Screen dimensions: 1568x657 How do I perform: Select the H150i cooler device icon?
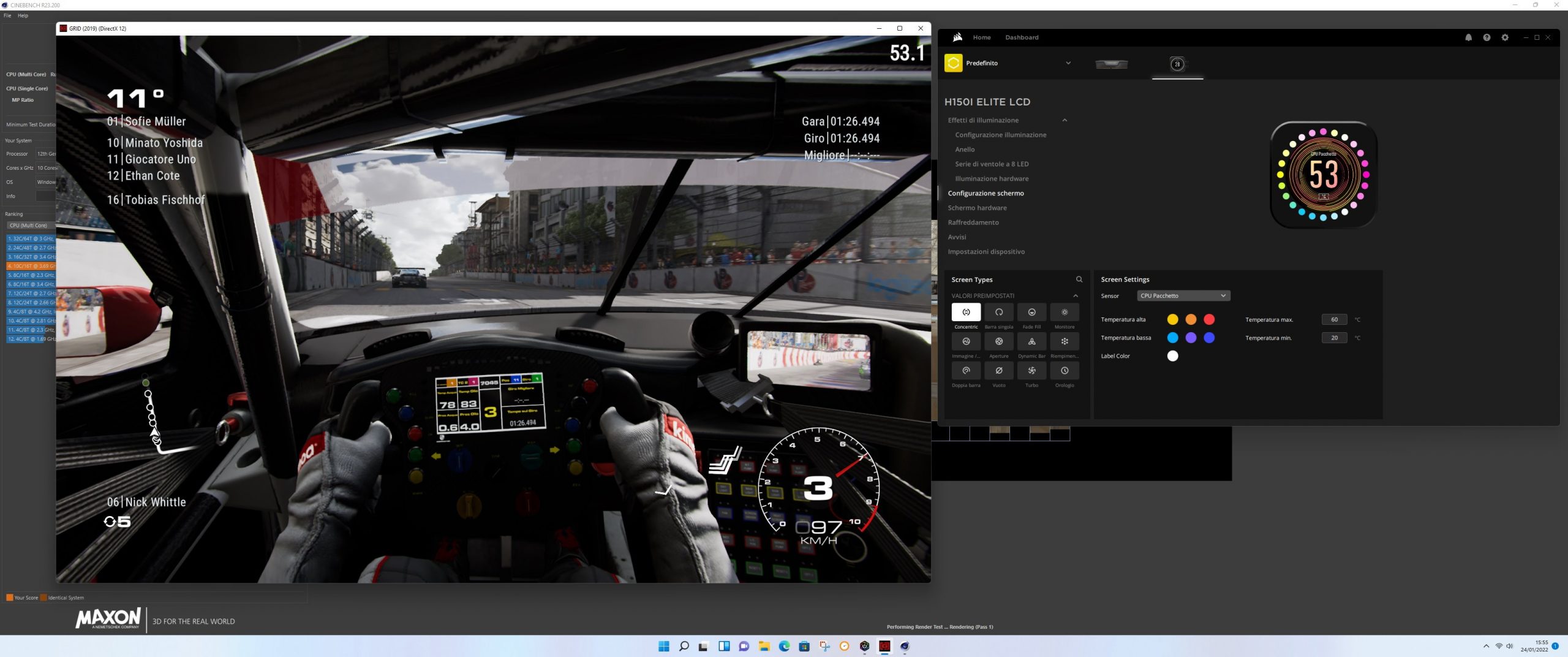[1177, 64]
